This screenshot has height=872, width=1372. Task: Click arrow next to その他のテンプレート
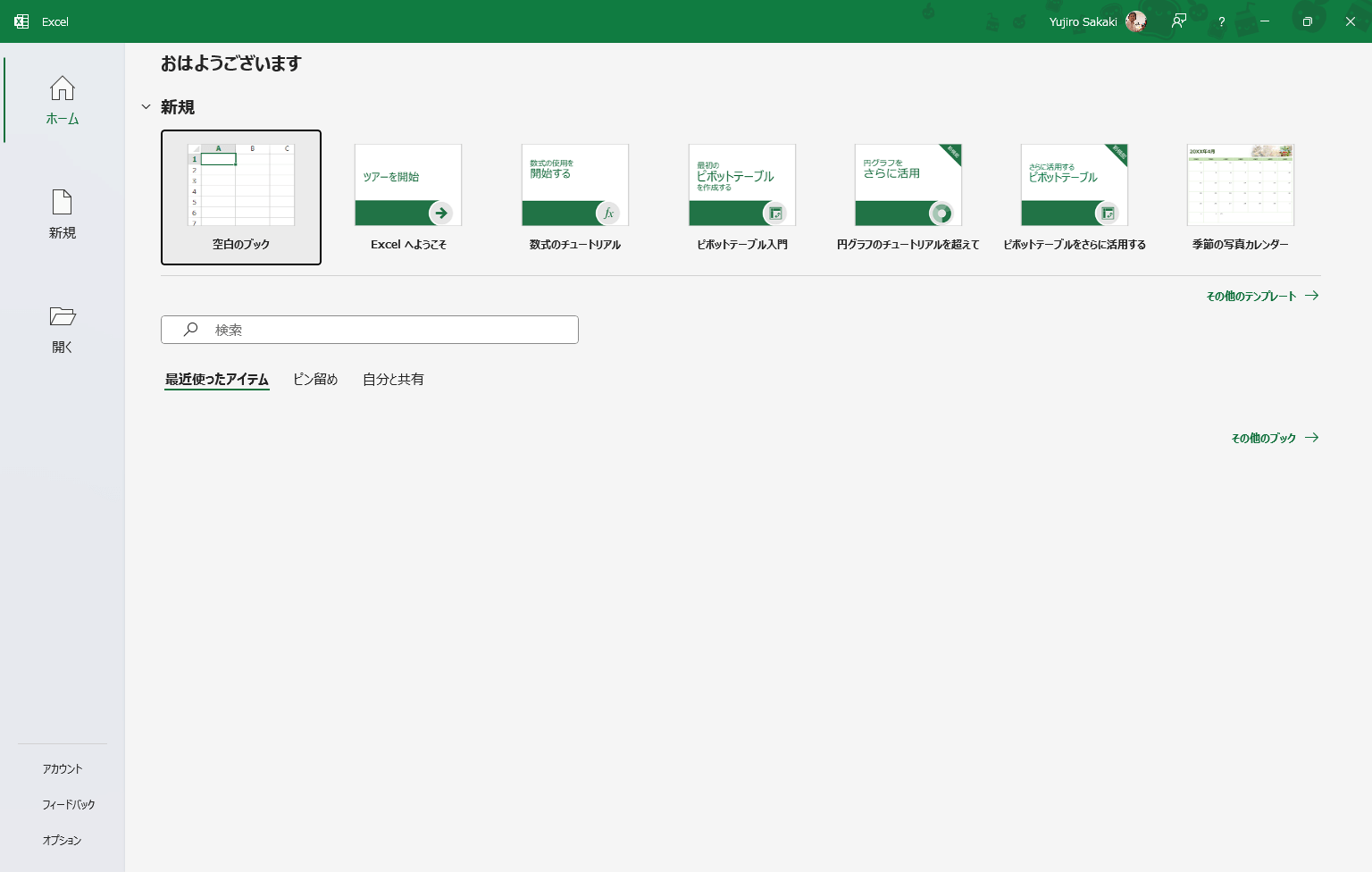pyautogui.click(x=1311, y=296)
